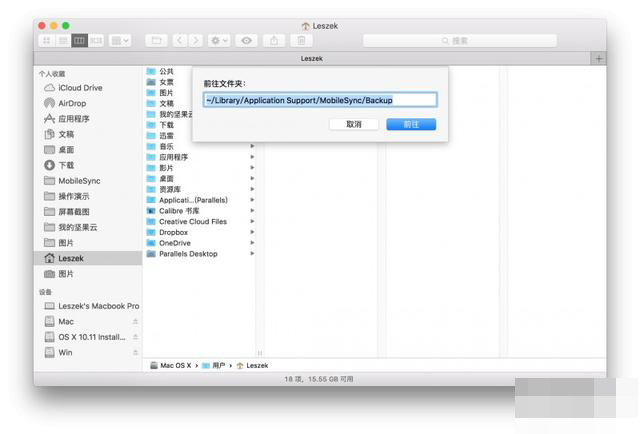Open the gear action dropdown menu
This screenshot has height=434, width=640.
(217, 40)
